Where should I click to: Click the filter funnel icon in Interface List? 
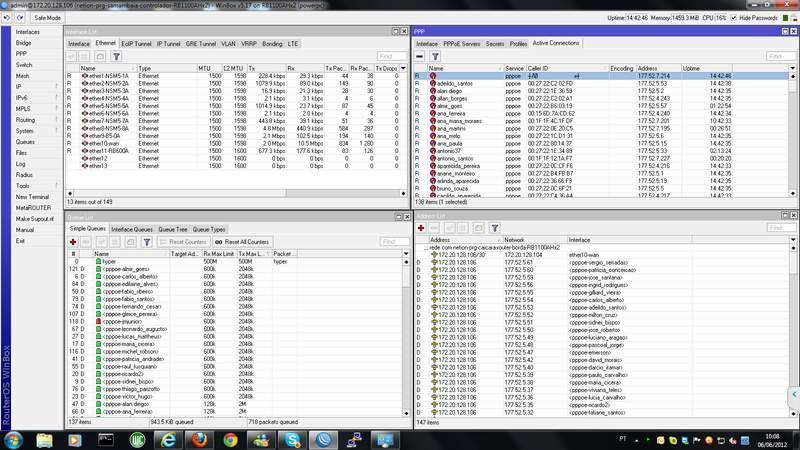(116, 56)
